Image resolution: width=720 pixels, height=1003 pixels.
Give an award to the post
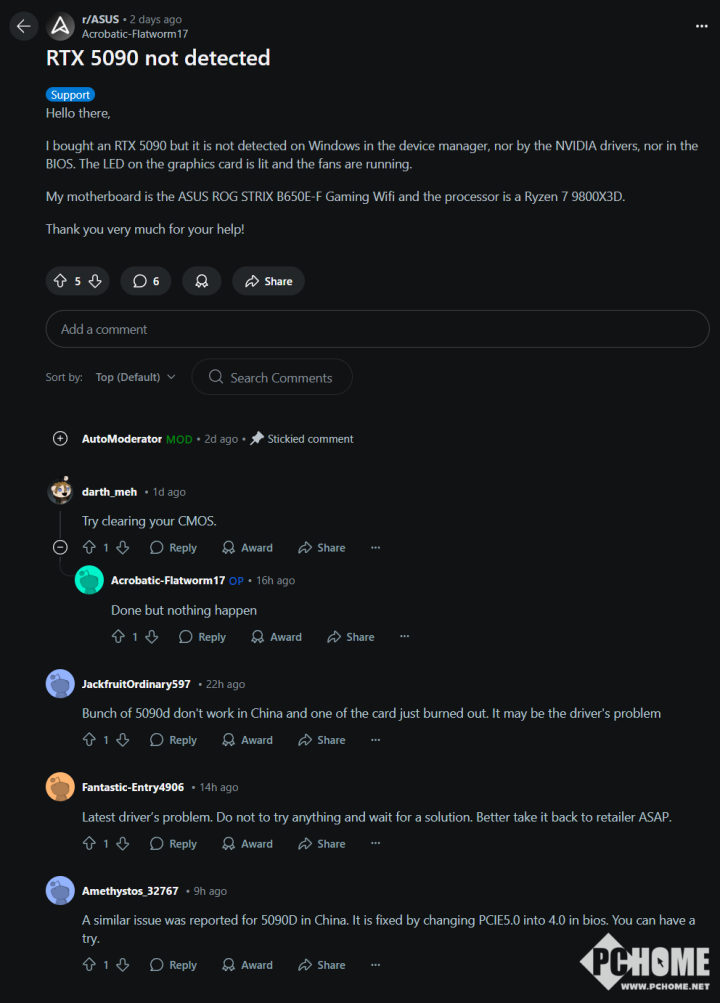[202, 281]
